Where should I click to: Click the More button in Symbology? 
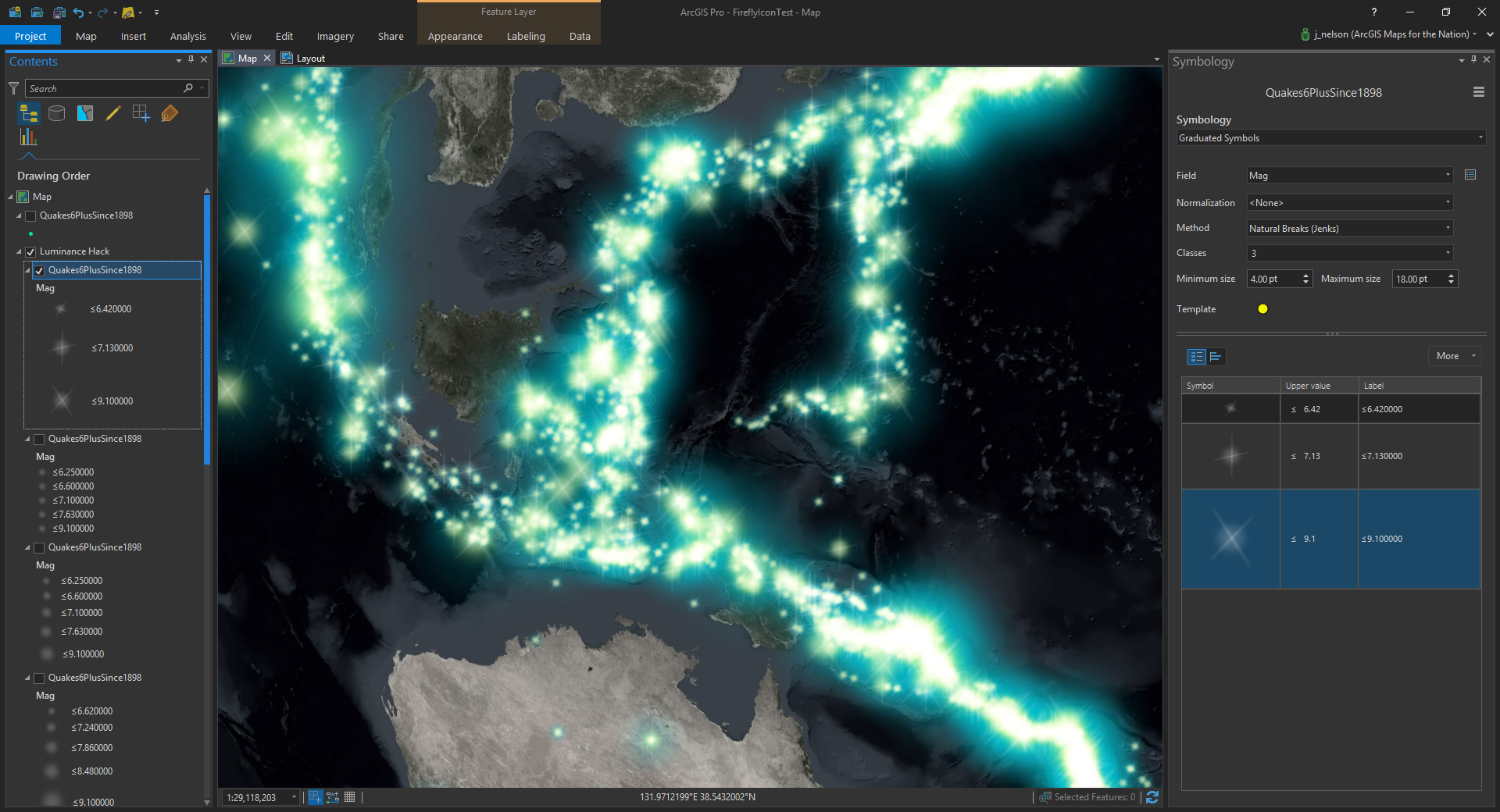[x=1455, y=356]
